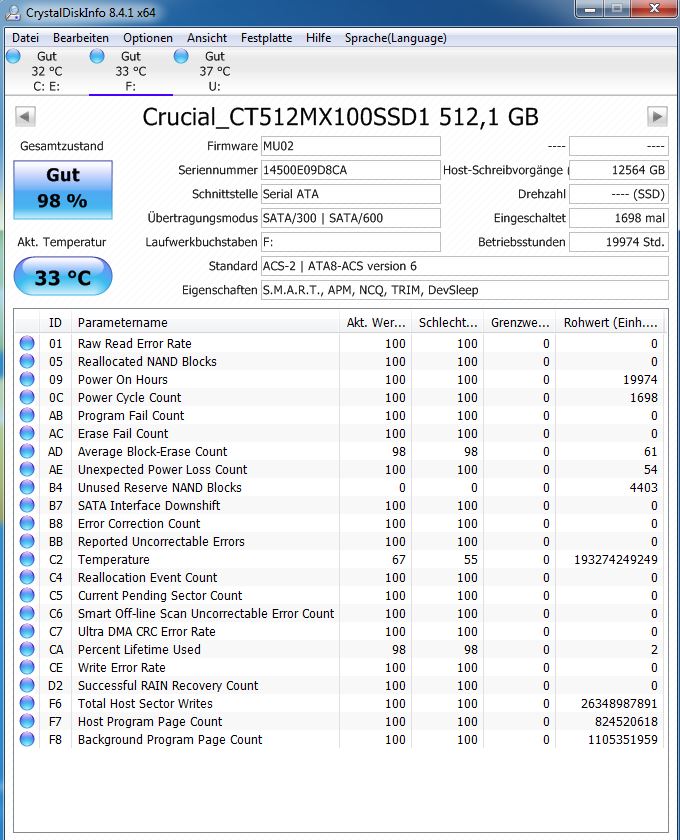Click status icon of Host Program Page Count
The height and width of the screenshot is (840, 680).
(27, 722)
